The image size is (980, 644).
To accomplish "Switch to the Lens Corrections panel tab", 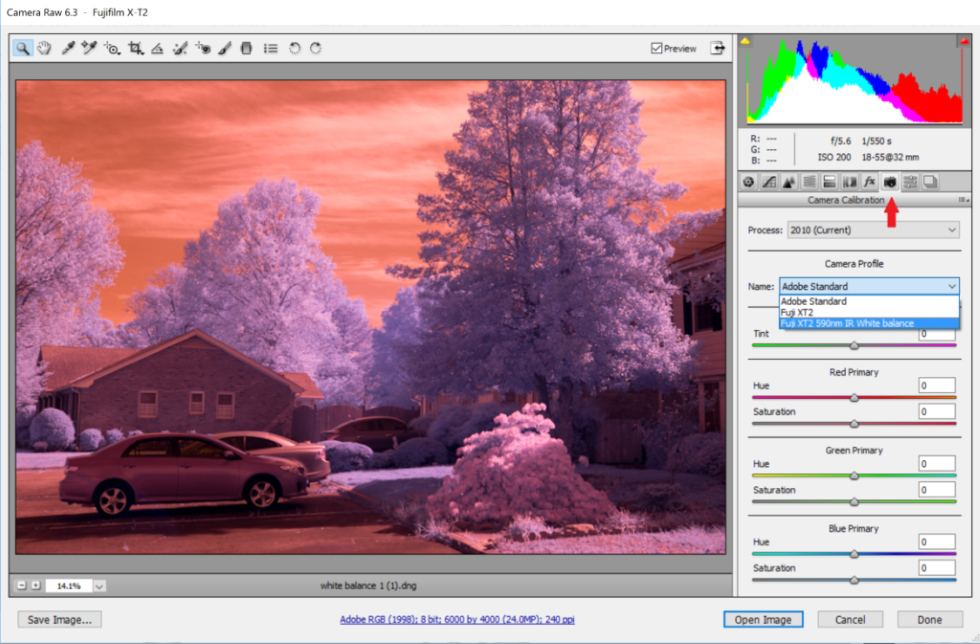I will pyautogui.click(x=849, y=182).
